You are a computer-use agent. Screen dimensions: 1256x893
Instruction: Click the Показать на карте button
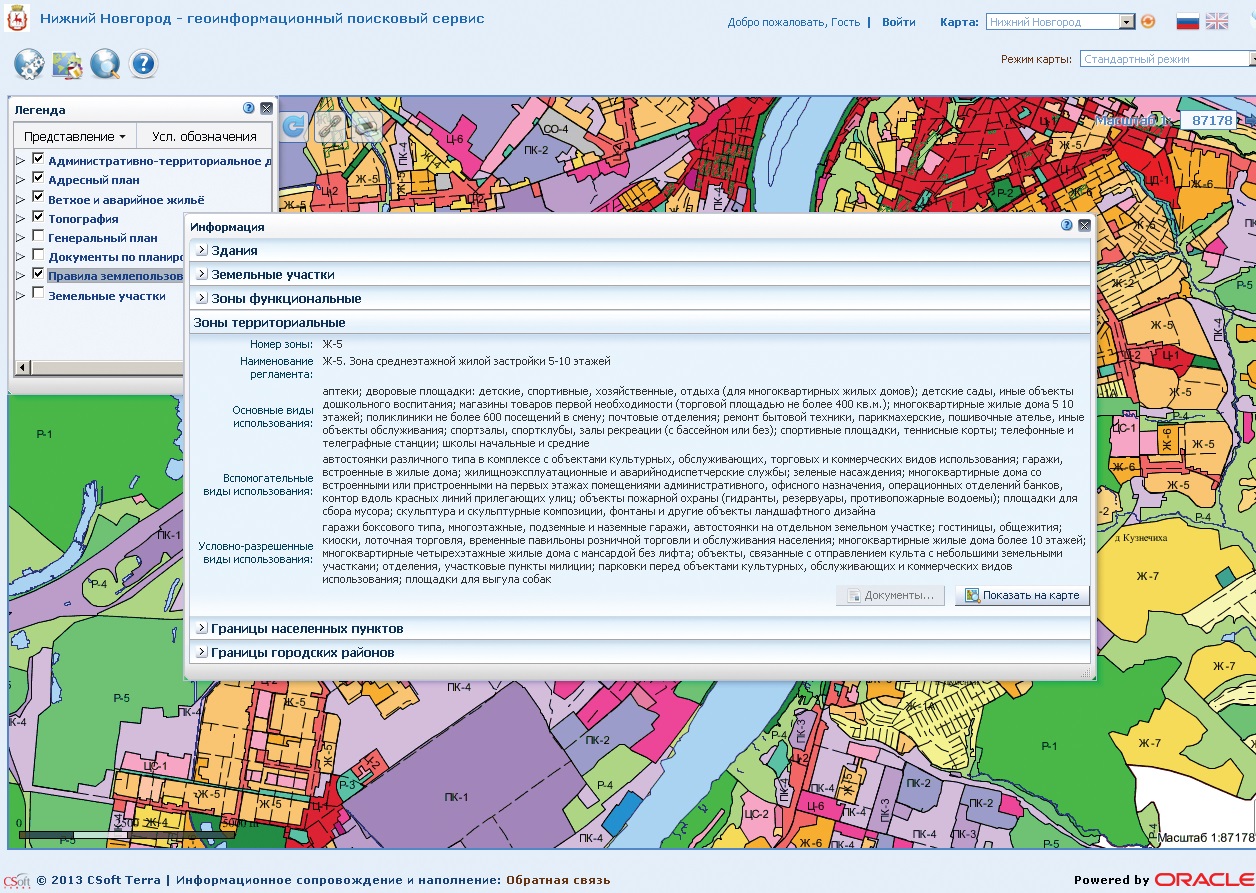click(x=1022, y=595)
